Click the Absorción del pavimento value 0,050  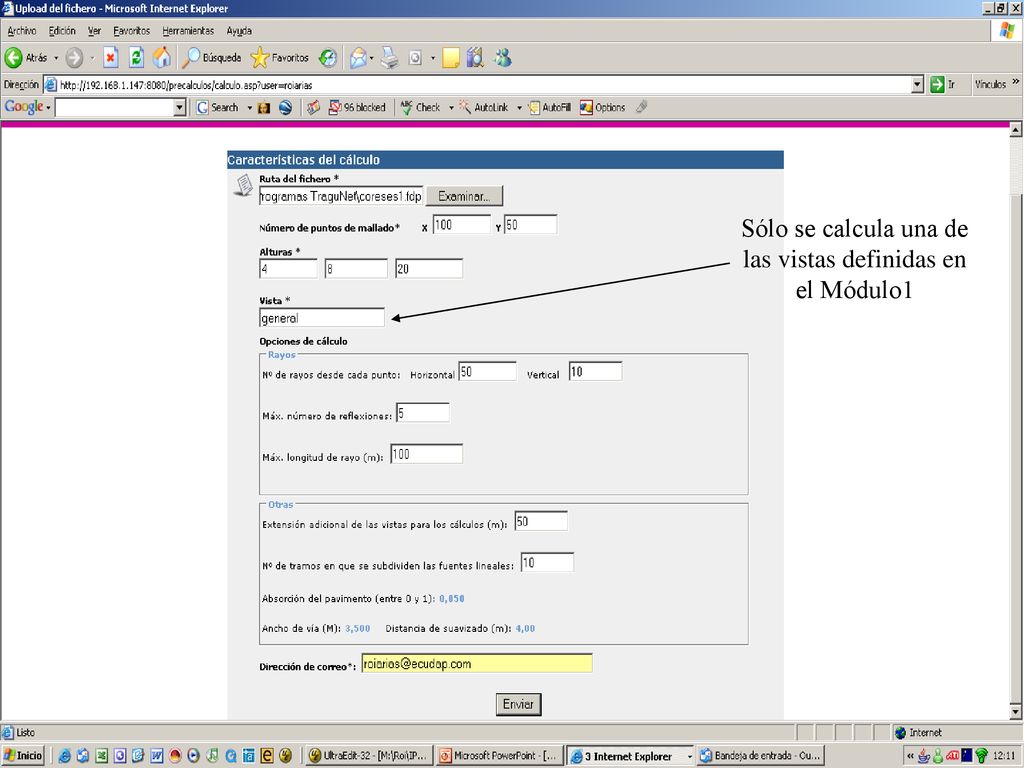click(452, 599)
